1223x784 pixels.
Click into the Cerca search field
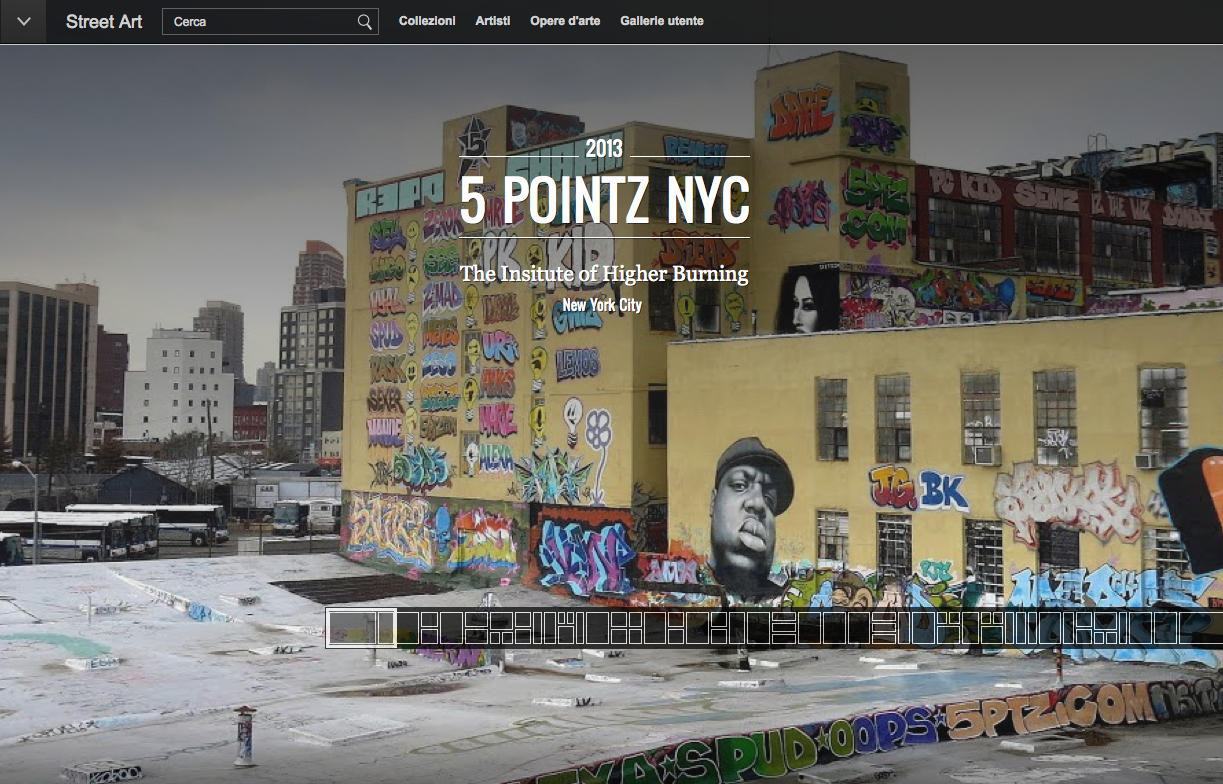click(x=260, y=21)
